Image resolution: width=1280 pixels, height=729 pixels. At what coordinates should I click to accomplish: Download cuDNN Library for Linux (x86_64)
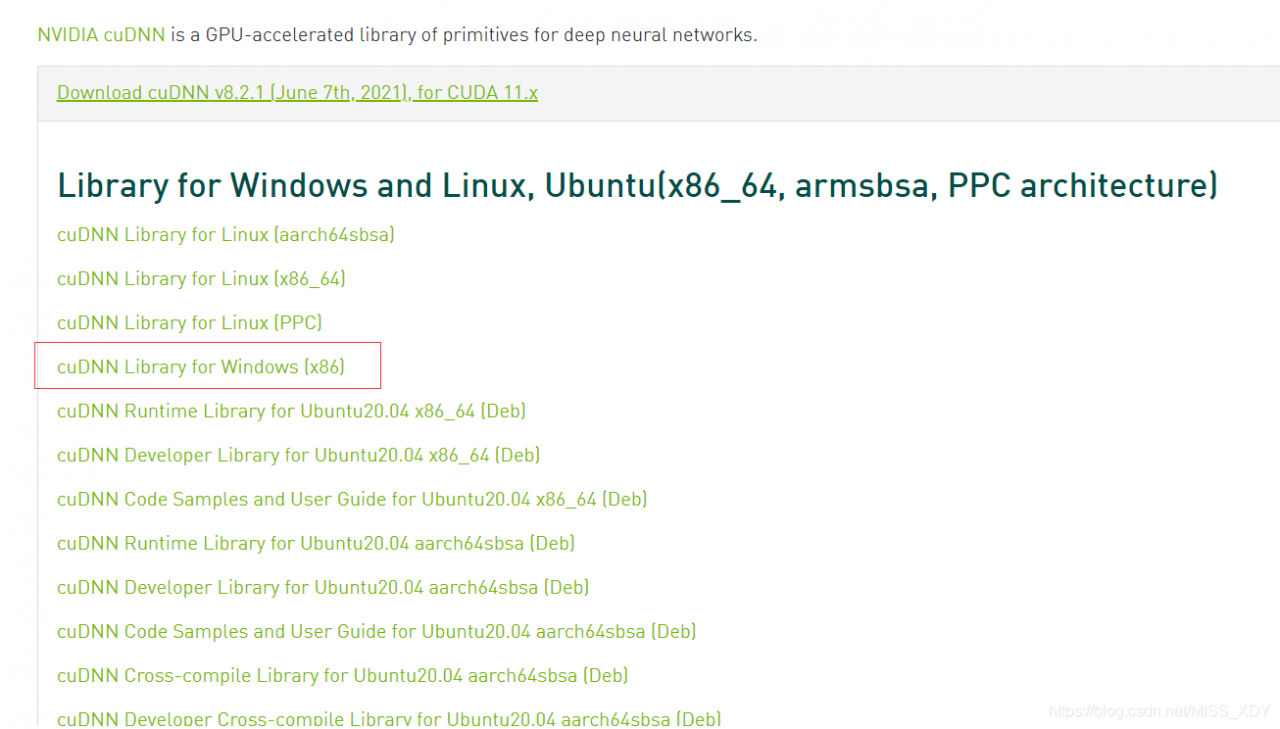coord(201,279)
